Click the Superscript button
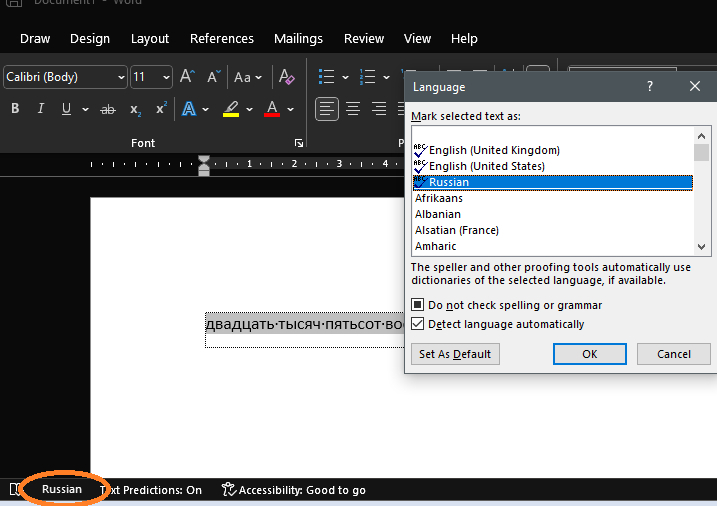 point(161,109)
